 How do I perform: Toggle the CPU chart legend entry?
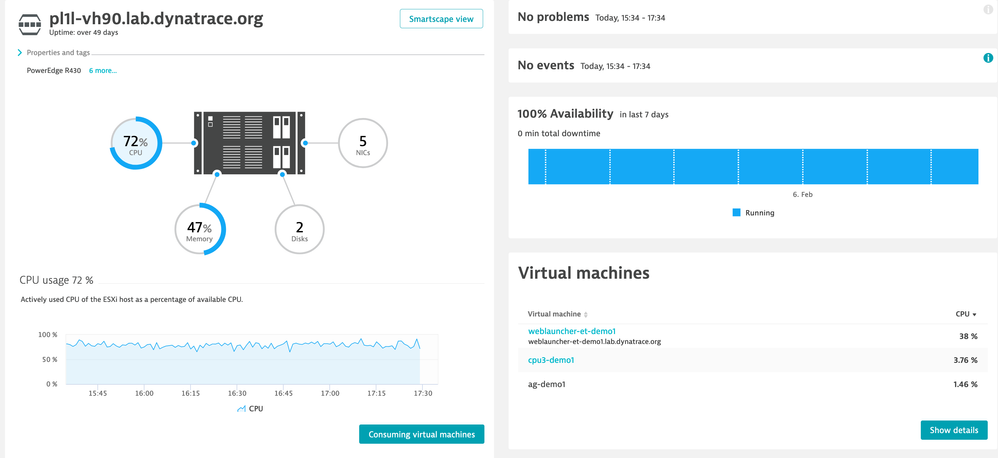[250, 409]
